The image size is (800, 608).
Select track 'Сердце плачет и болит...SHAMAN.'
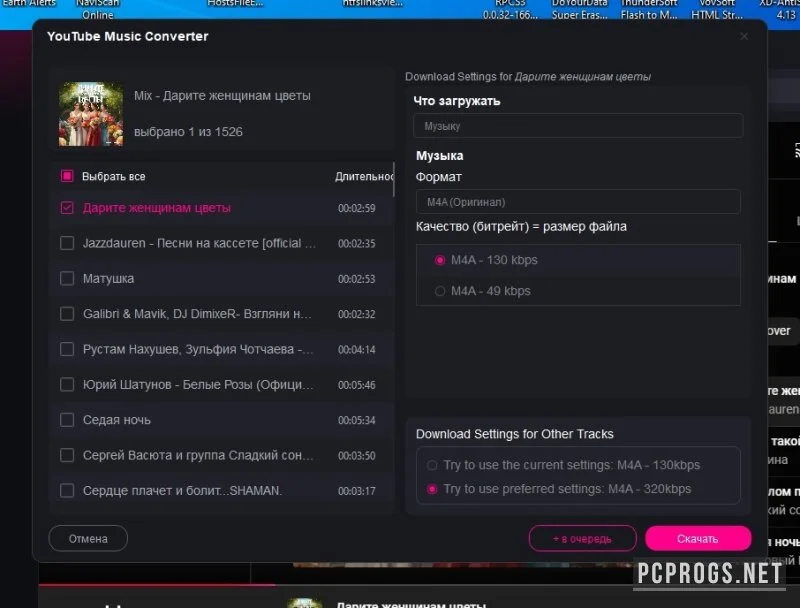click(182, 491)
